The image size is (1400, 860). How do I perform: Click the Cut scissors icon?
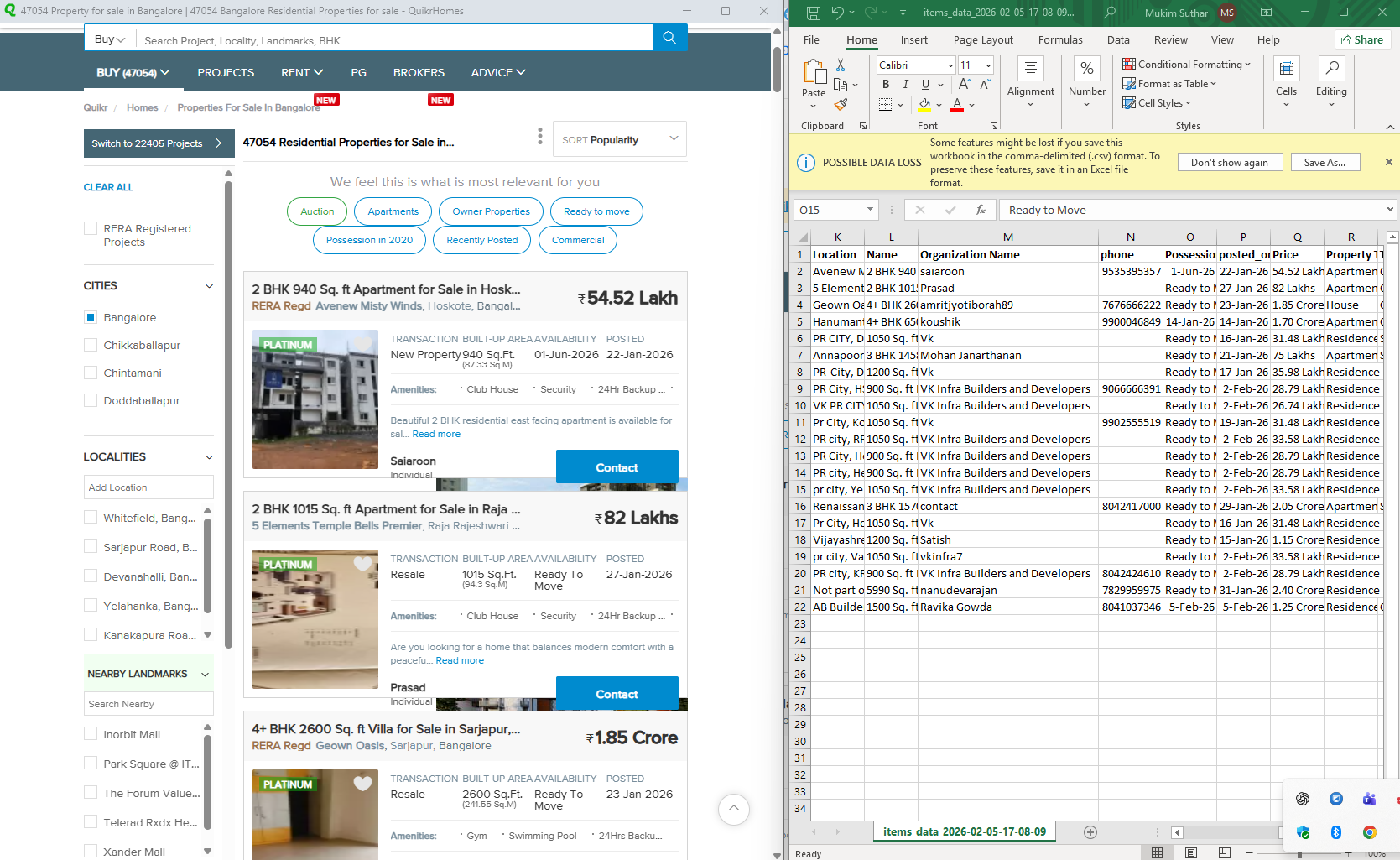pyautogui.click(x=841, y=65)
